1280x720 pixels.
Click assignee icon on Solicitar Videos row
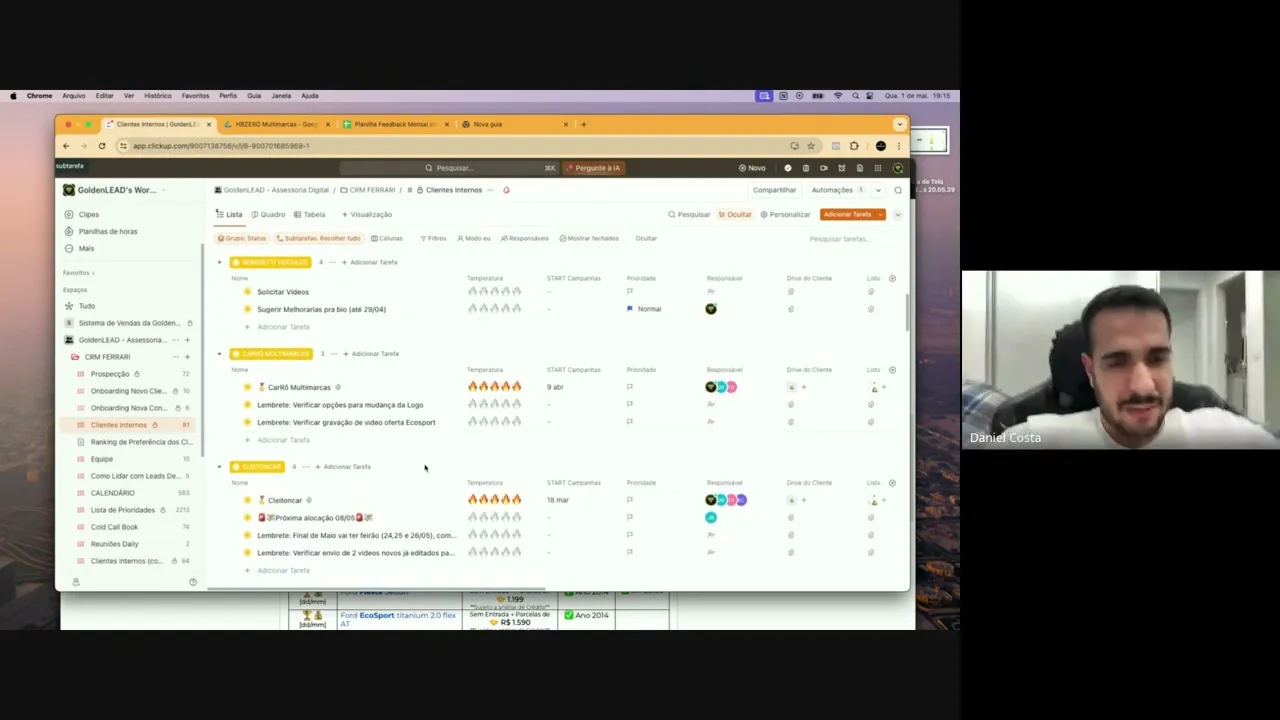point(711,292)
